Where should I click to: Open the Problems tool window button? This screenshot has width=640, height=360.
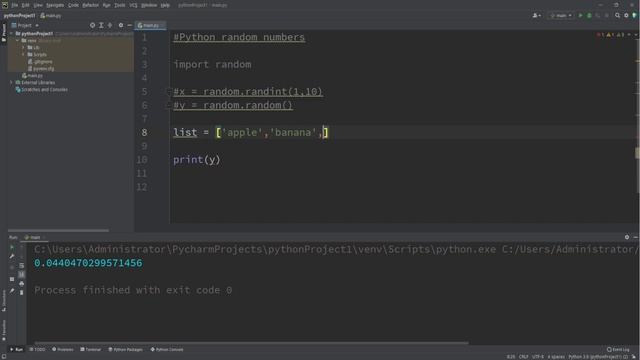(x=63, y=349)
